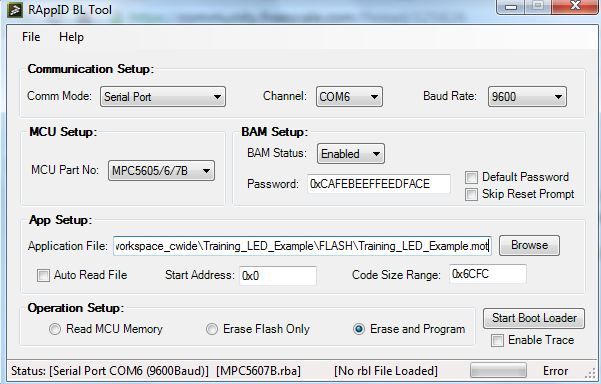Click the No rbl File Loaded status text
This screenshot has height=384, width=601.
386,371
